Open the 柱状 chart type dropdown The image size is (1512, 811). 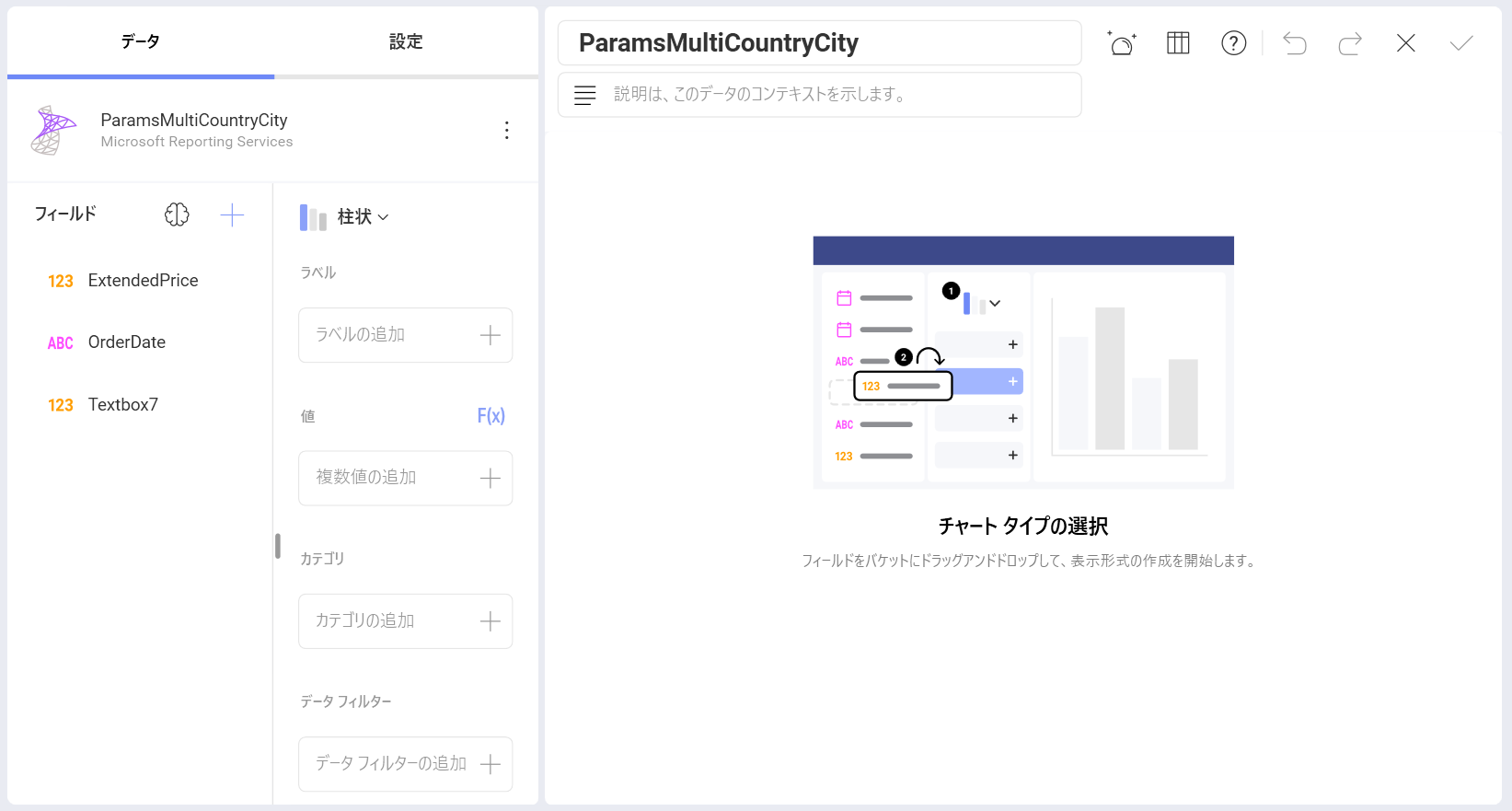tap(363, 217)
